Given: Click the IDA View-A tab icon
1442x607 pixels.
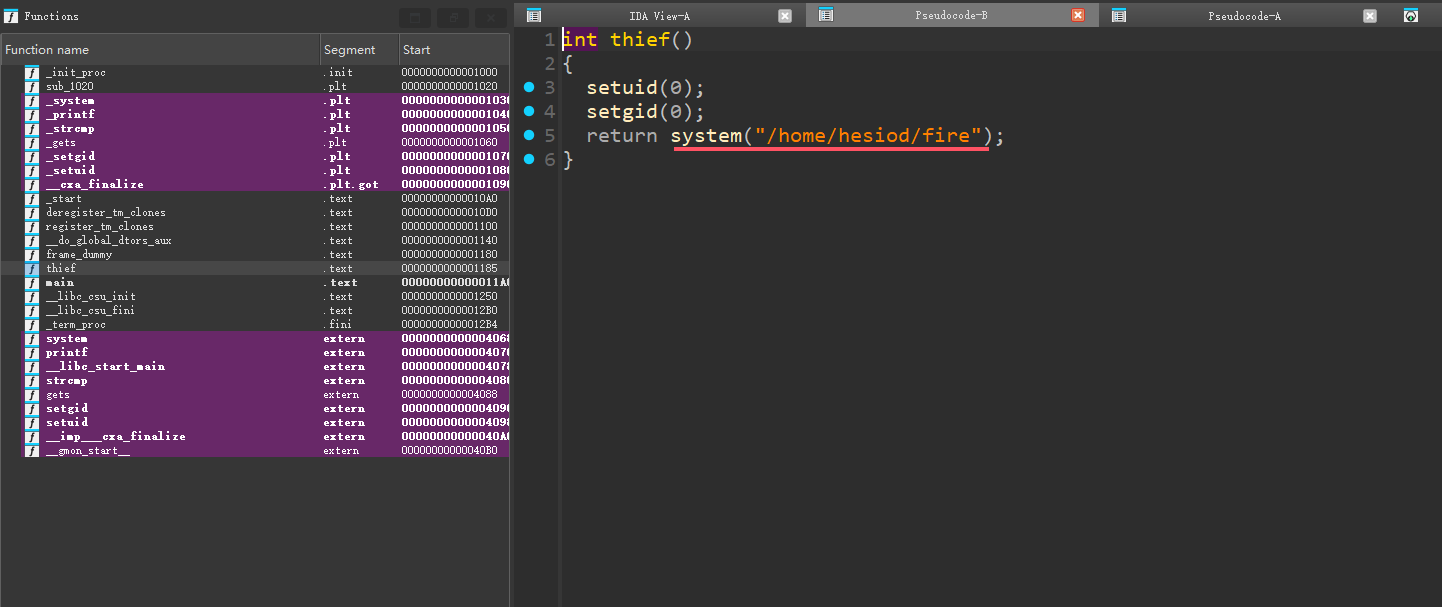Looking at the screenshot, I should point(534,16).
